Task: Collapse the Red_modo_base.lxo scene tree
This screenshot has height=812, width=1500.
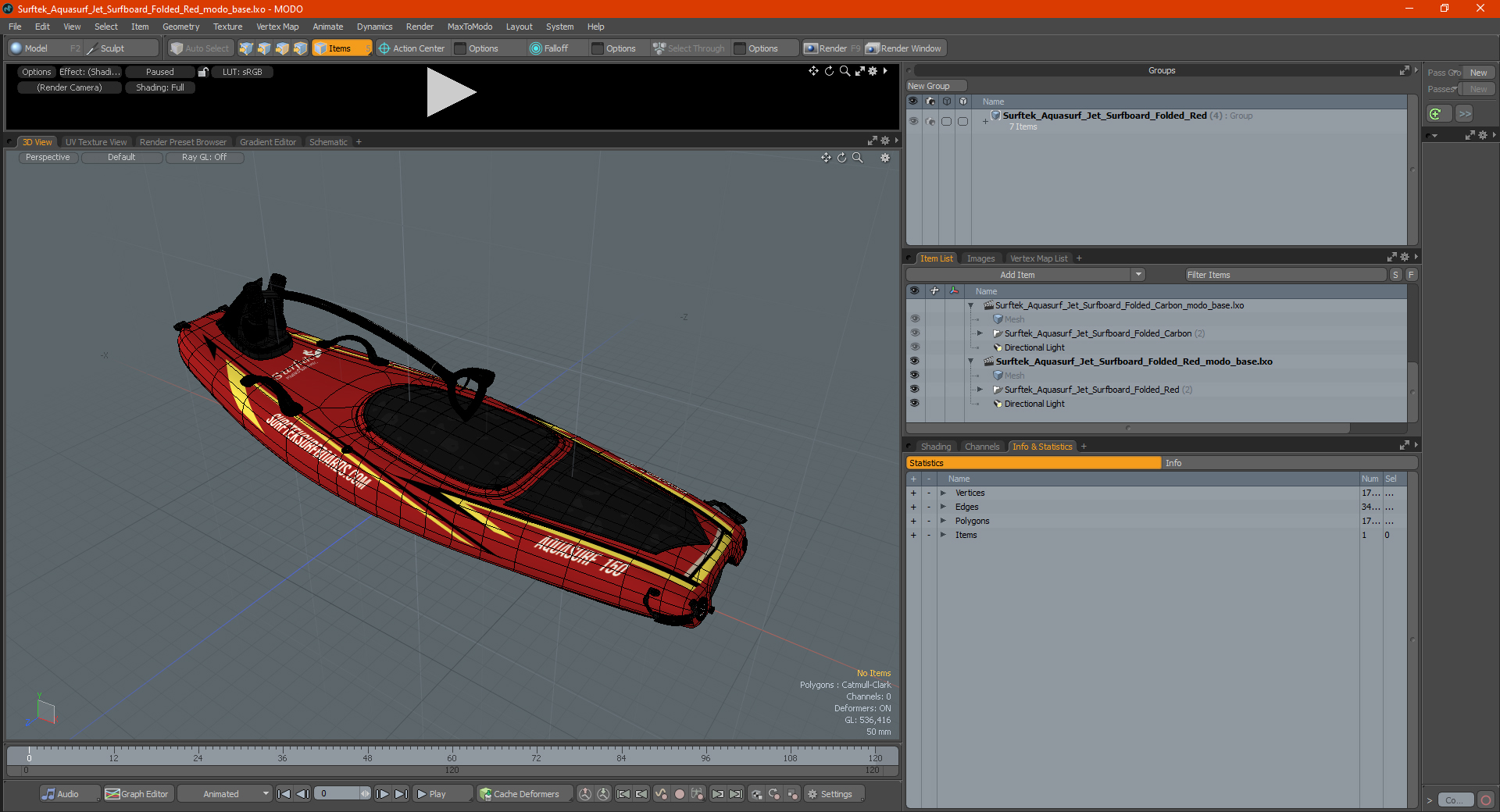Action: click(971, 361)
